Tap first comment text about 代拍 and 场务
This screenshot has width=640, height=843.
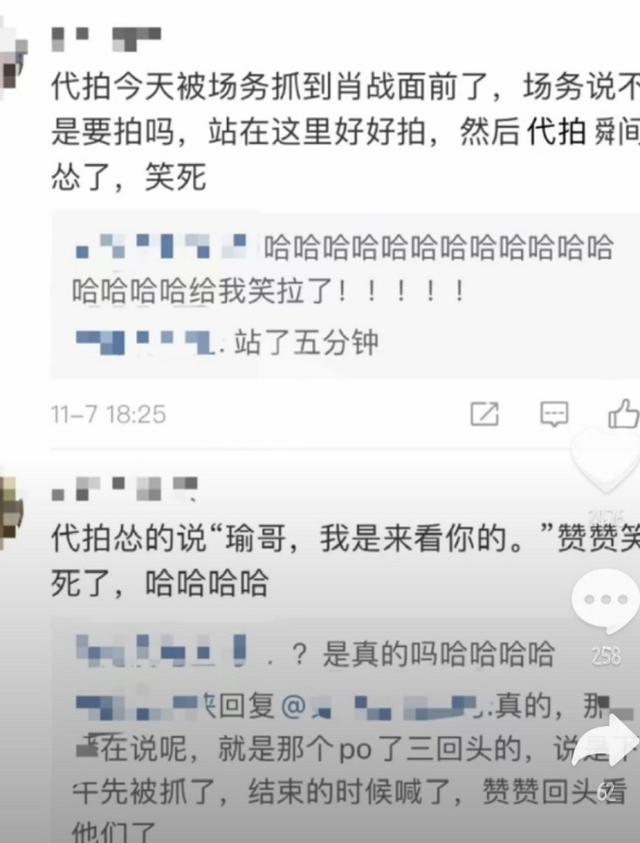(x=345, y=132)
